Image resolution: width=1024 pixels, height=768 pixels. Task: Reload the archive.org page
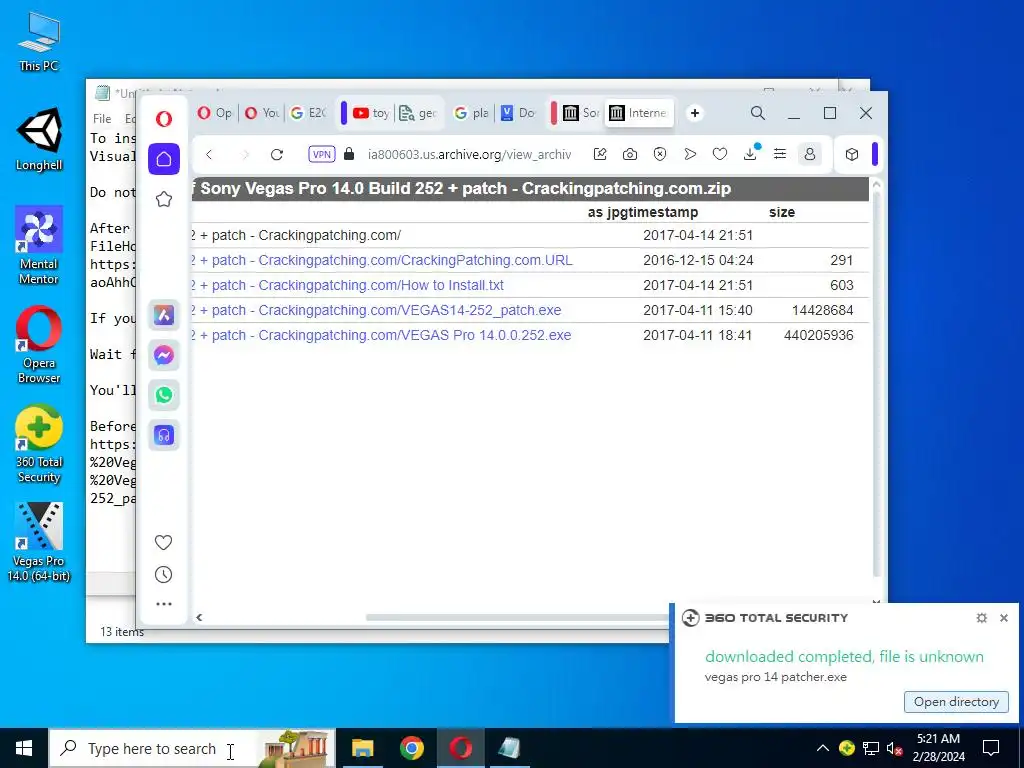pyautogui.click(x=277, y=155)
